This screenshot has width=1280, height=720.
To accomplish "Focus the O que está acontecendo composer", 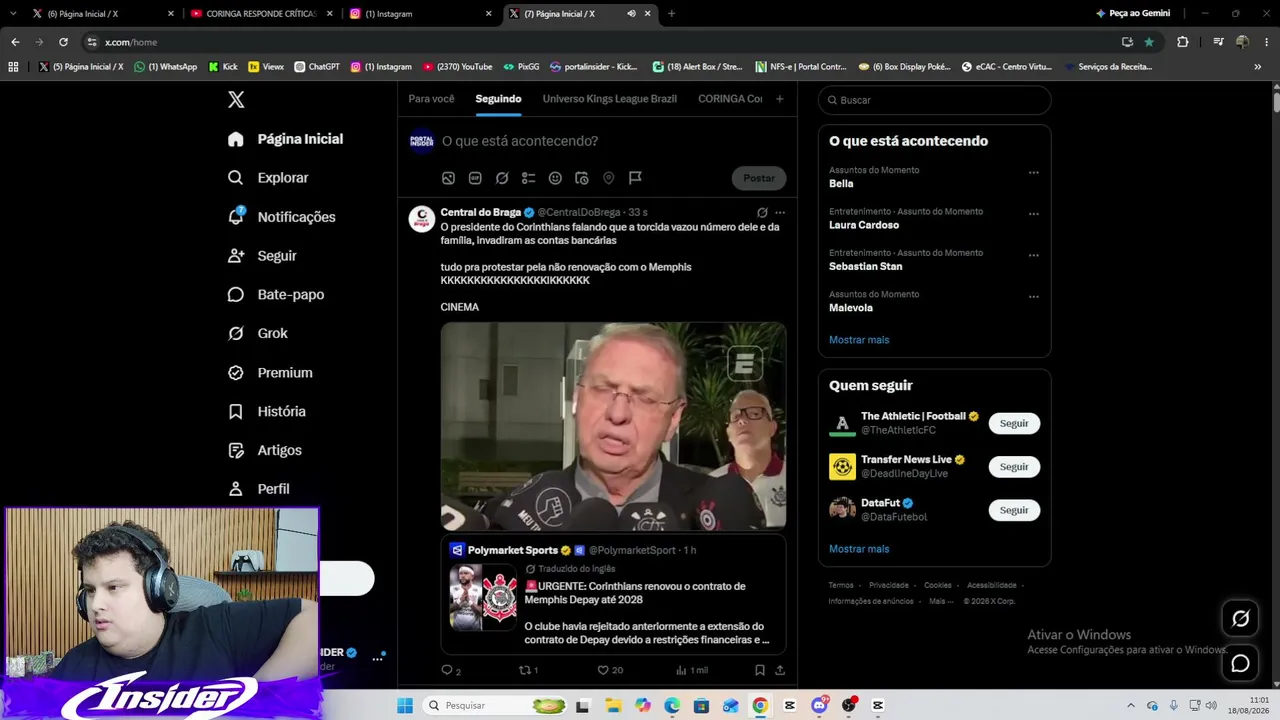I will (520, 141).
